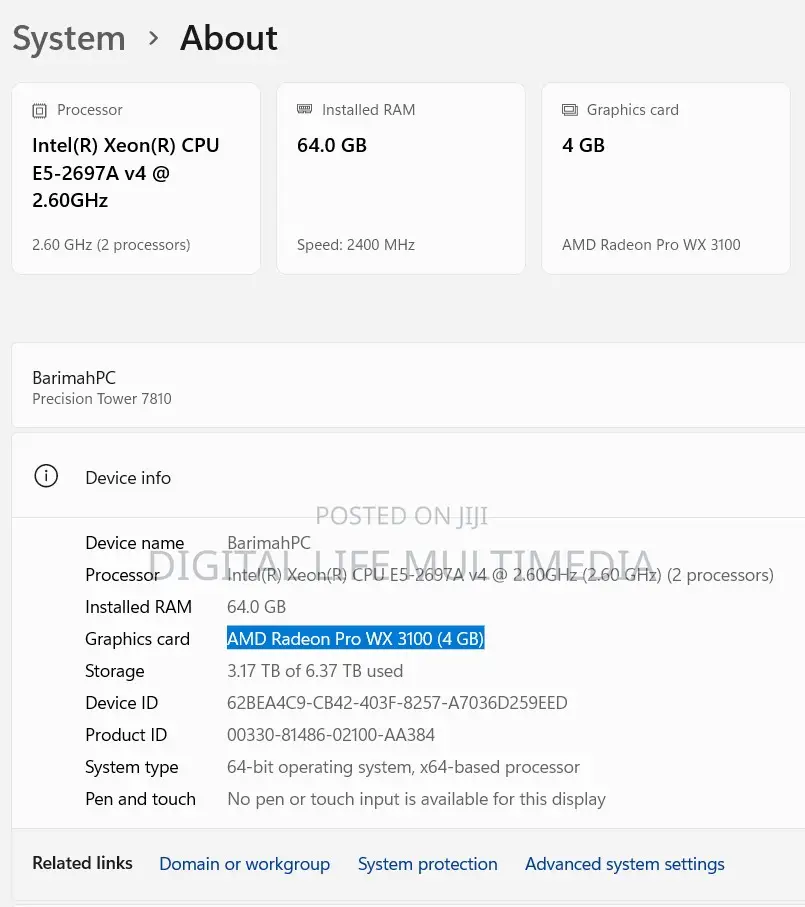805x907 pixels.
Task: Click 'AMD Radeon Pro WX 3100' card subtitle
Action: (x=651, y=245)
